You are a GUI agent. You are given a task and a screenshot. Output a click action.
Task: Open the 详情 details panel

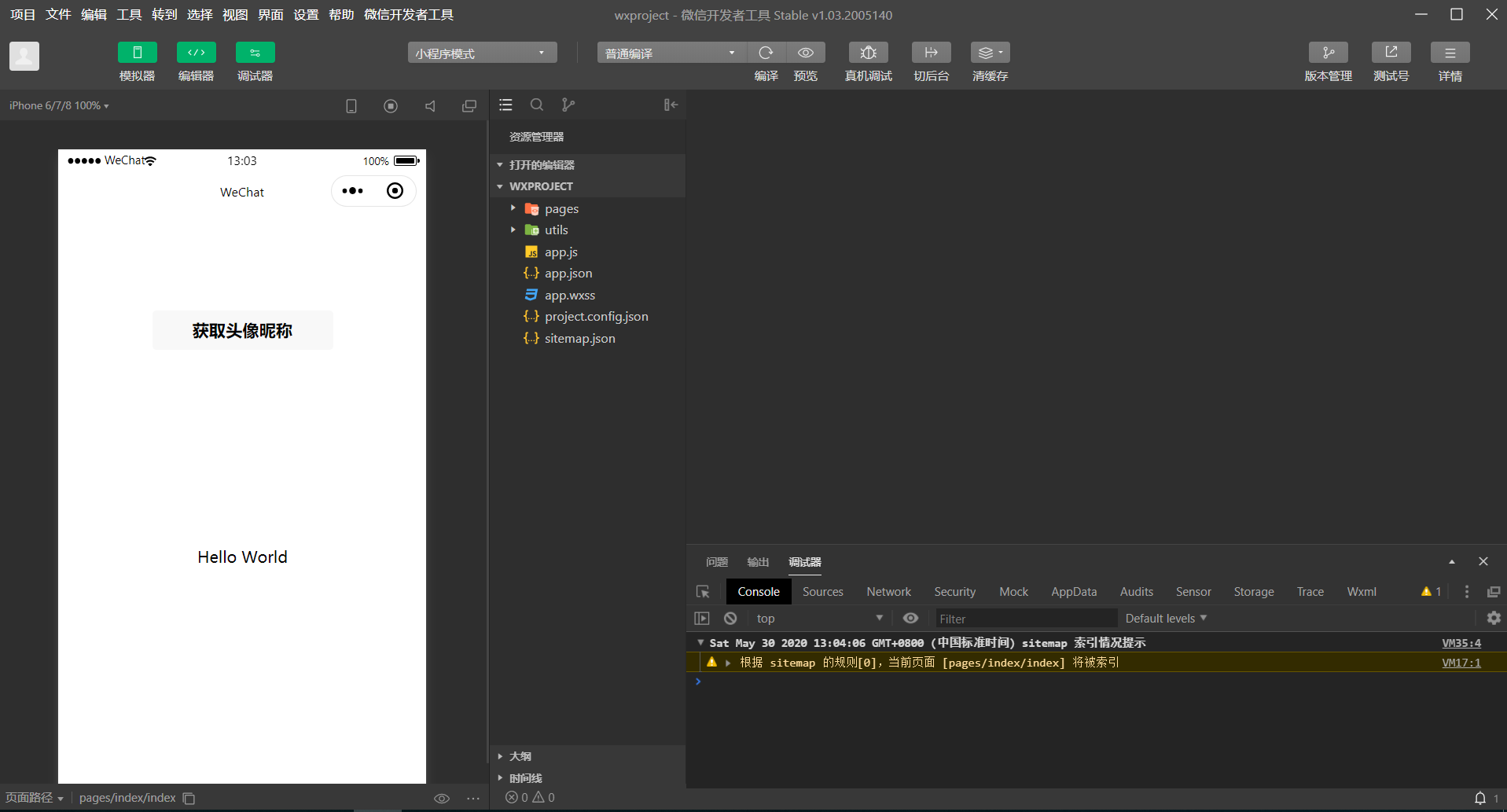pyautogui.click(x=1450, y=53)
